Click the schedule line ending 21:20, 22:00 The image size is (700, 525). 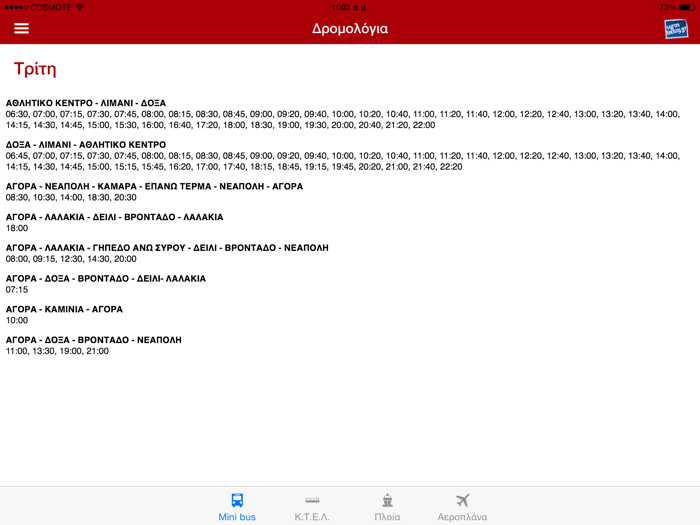click(220, 125)
